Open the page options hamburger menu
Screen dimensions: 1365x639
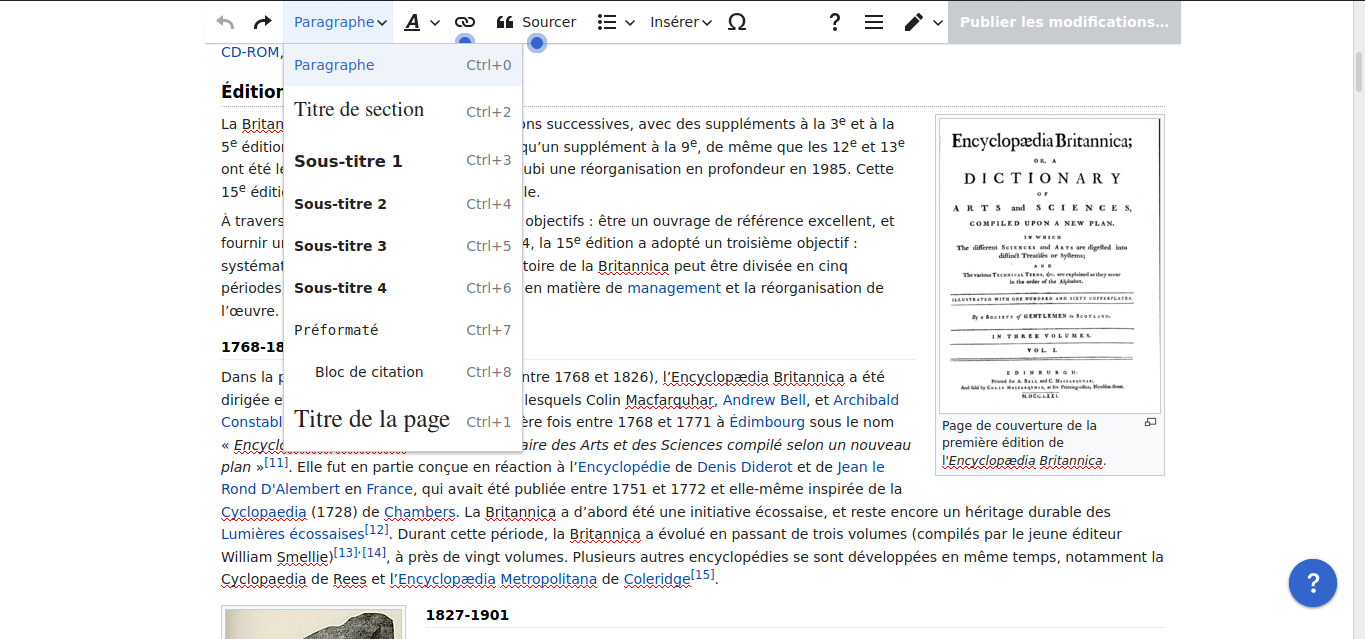(874, 22)
